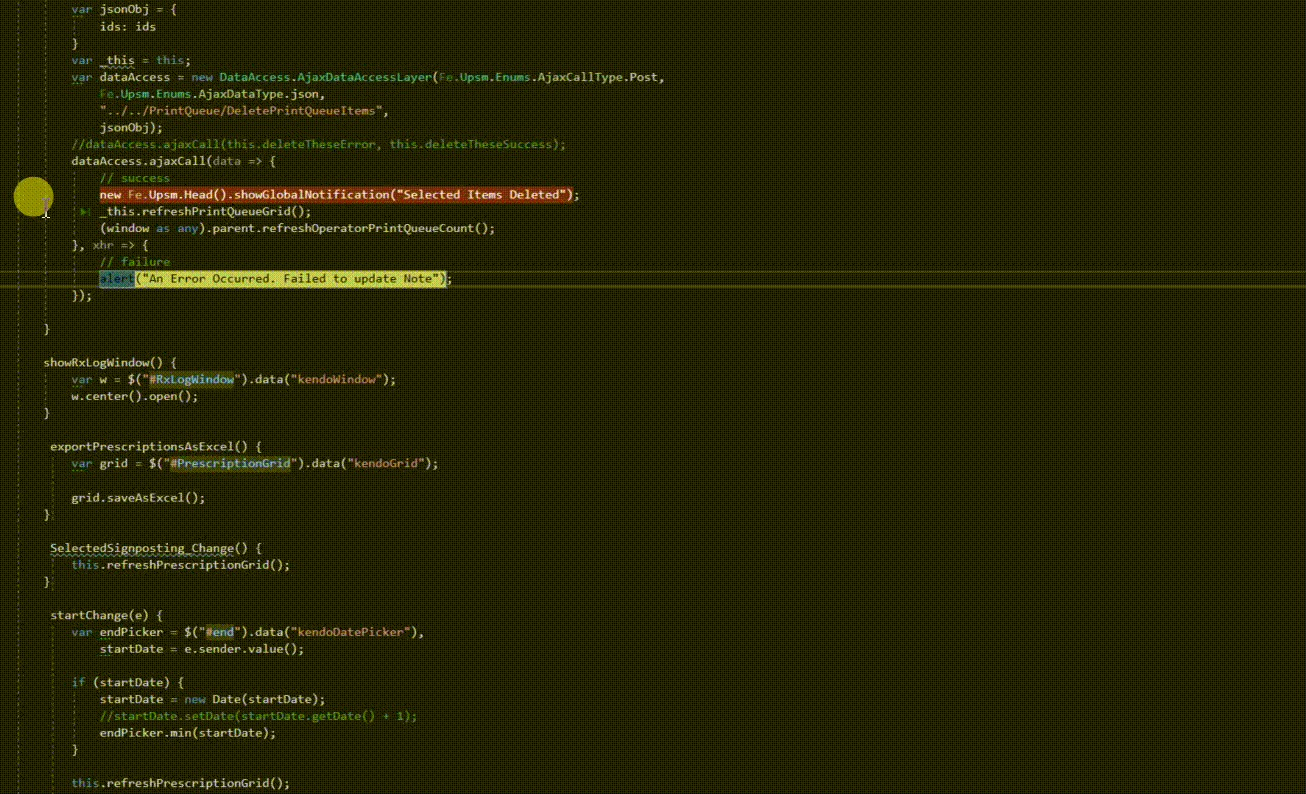Click the exportPrescriptionsAsExcel function name
1306x794 pixels.
click(145, 446)
